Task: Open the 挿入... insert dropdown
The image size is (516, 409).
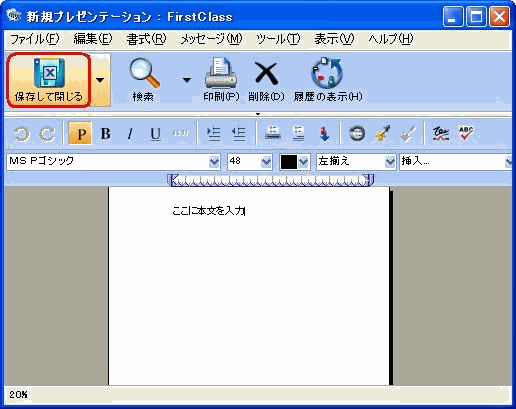Action: pos(456,162)
